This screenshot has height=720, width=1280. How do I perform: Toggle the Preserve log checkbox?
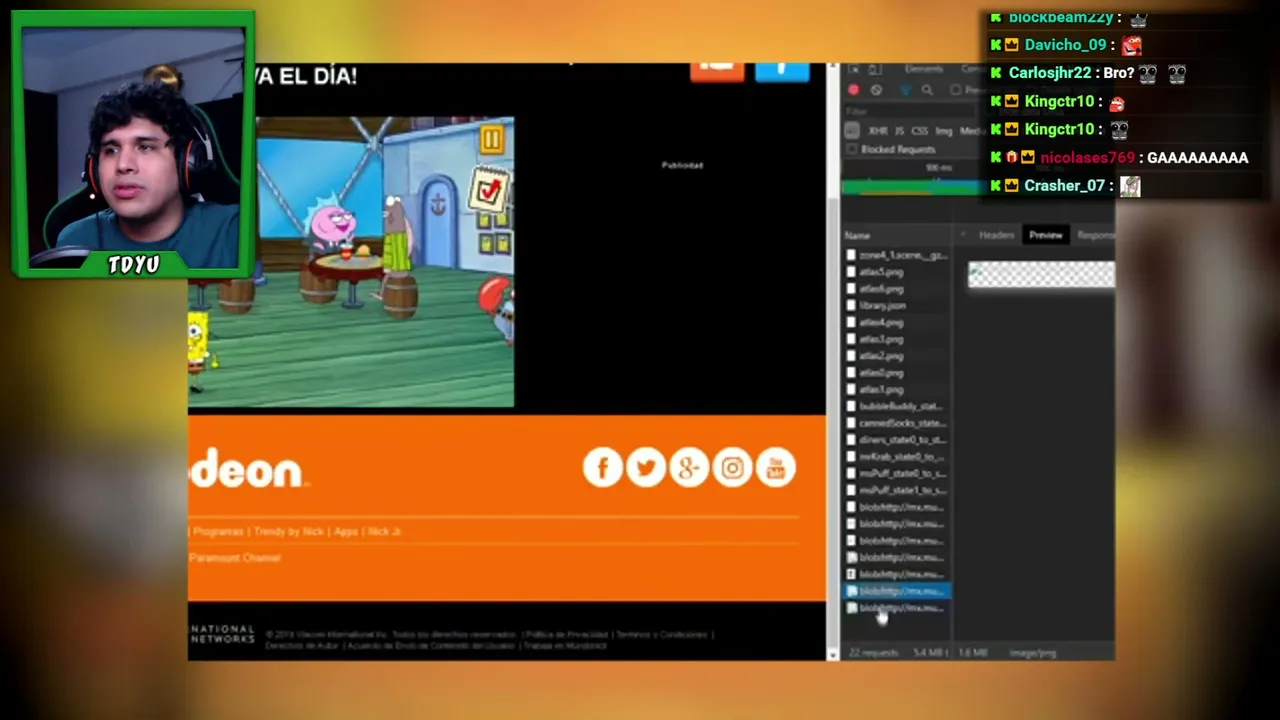(956, 90)
